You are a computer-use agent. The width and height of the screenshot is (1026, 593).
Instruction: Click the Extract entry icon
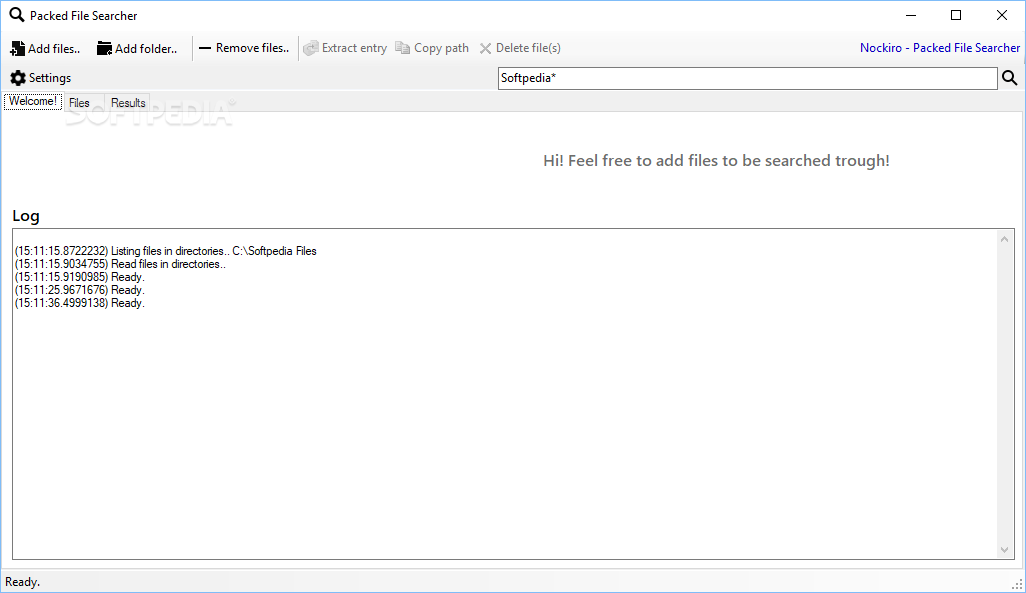pos(311,48)
